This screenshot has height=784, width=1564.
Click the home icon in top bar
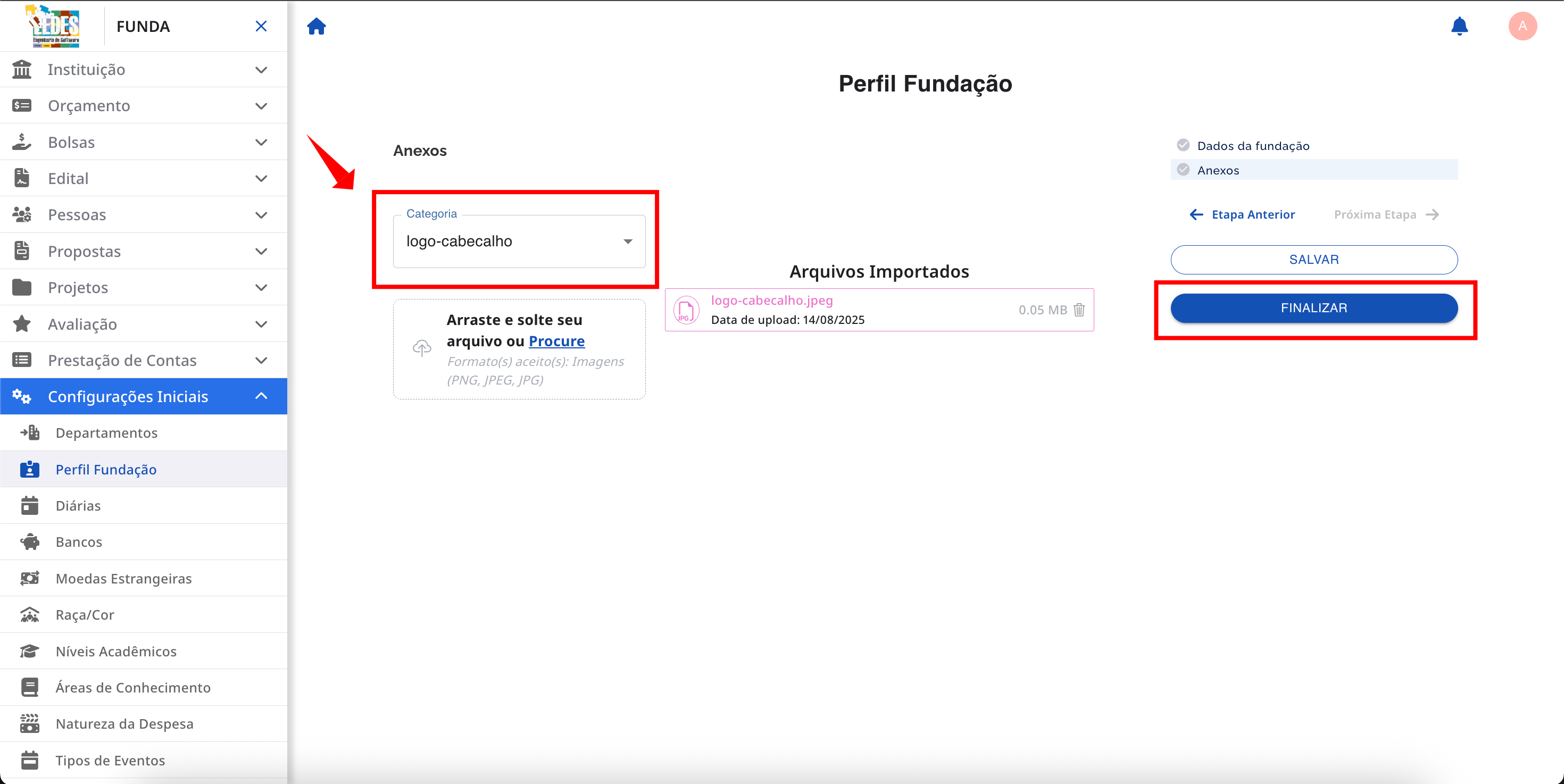pos(317,27)
